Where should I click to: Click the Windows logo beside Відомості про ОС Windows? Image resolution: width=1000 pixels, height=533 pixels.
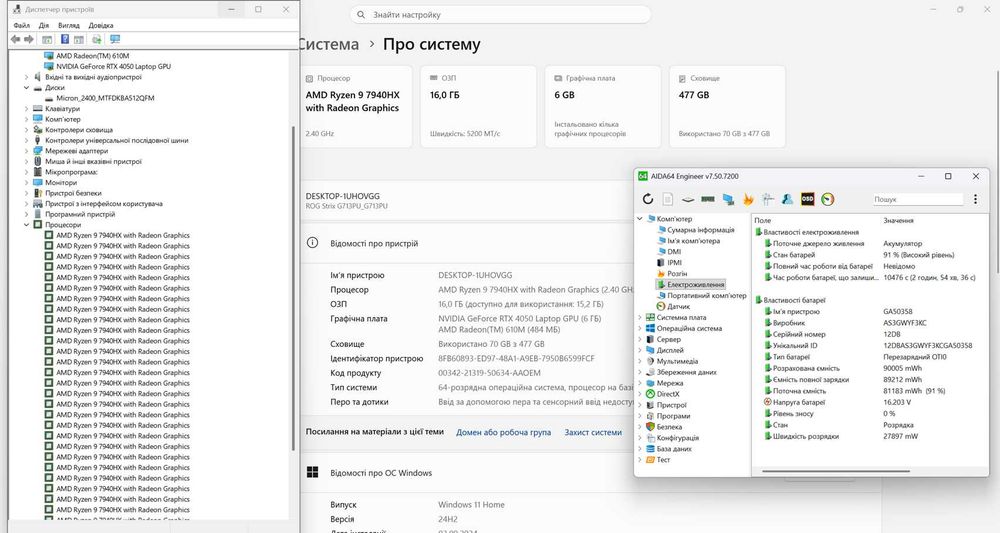click(312, 472)
